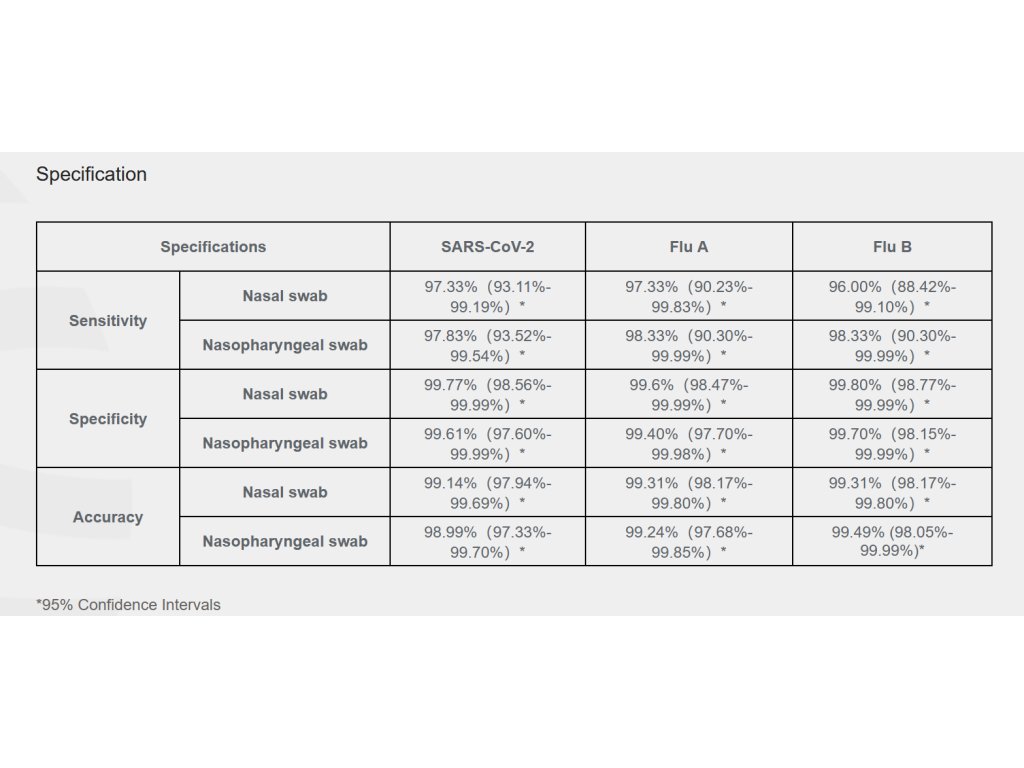Click the Specification section heading

coord(91,174)
